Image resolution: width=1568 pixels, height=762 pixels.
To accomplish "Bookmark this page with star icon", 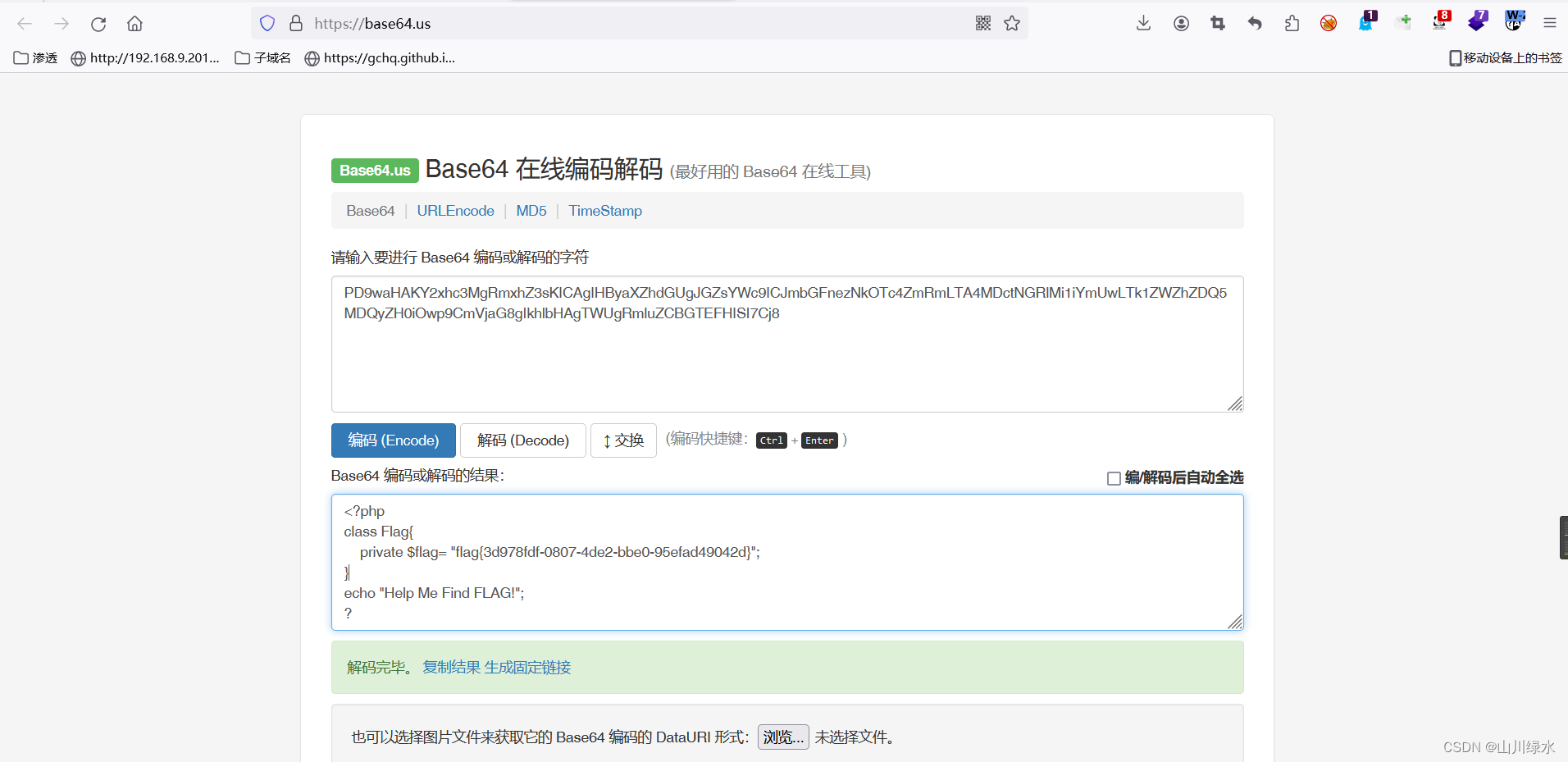I will click(1012, 24).
